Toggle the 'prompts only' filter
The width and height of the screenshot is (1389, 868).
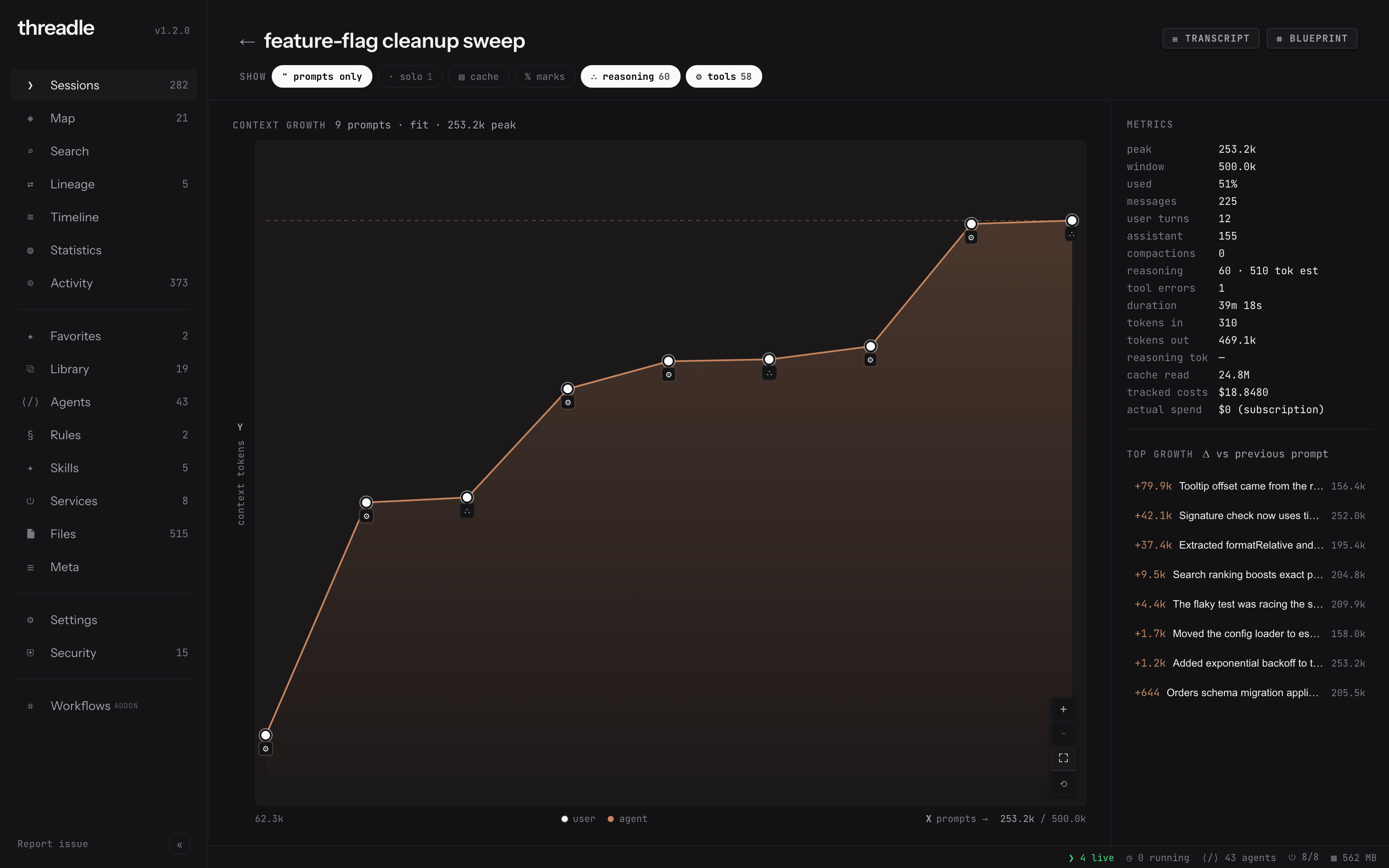coord(322,76)
